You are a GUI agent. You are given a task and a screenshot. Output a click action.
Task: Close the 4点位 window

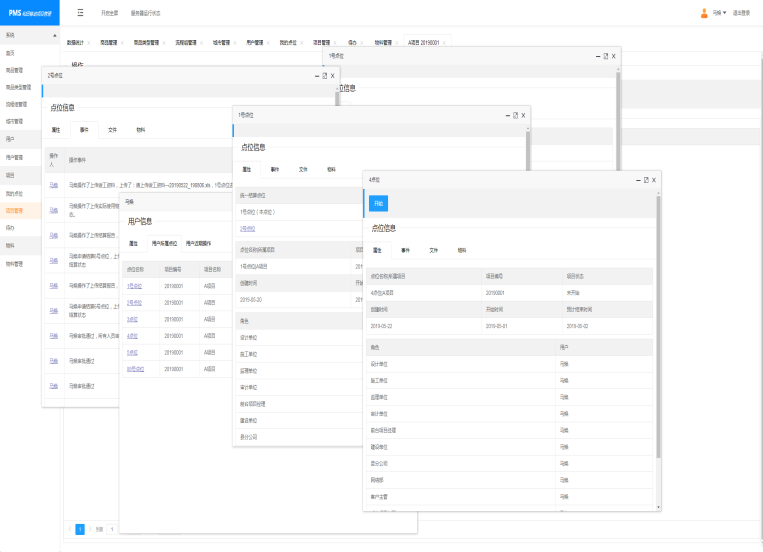(x=655, y=180)
